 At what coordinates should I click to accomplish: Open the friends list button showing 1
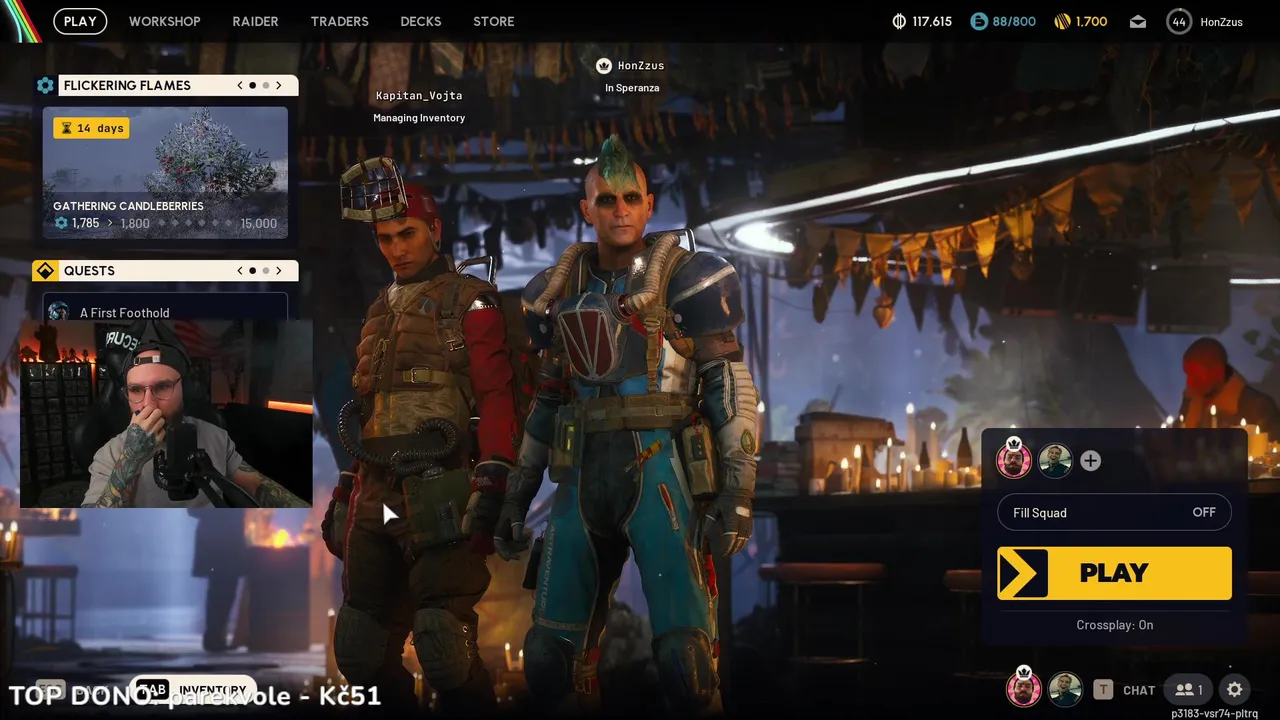click(x=1189, y=689)
